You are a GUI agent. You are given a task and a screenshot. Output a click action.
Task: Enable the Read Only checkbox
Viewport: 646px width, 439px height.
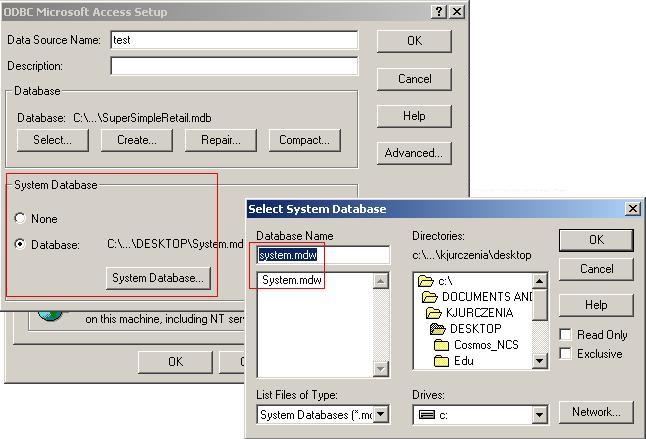click(x=566, y=335)
